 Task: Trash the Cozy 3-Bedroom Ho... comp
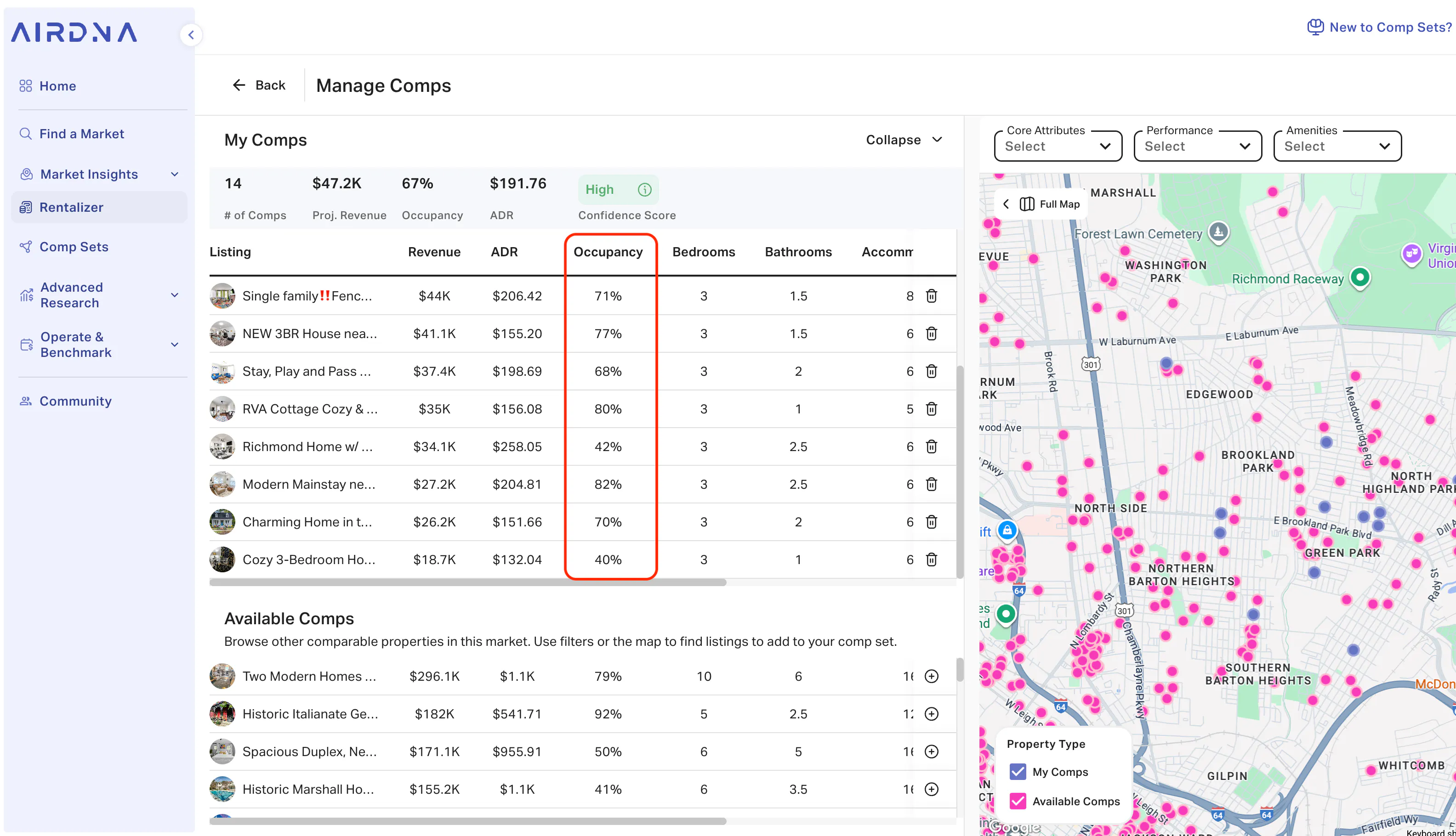click(932, 559)
